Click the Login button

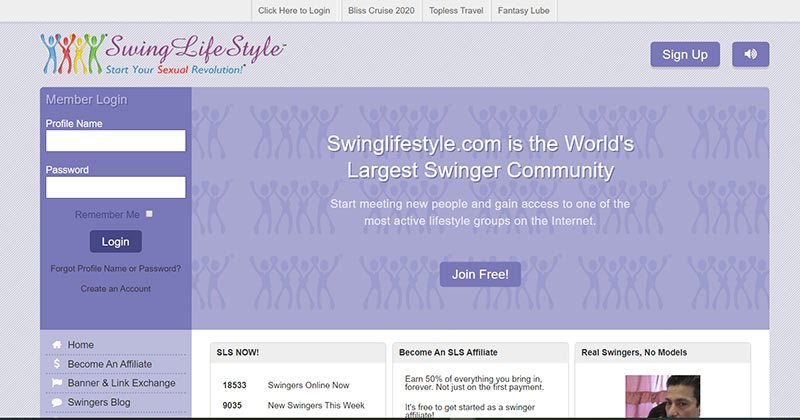[x=116, y=241]
